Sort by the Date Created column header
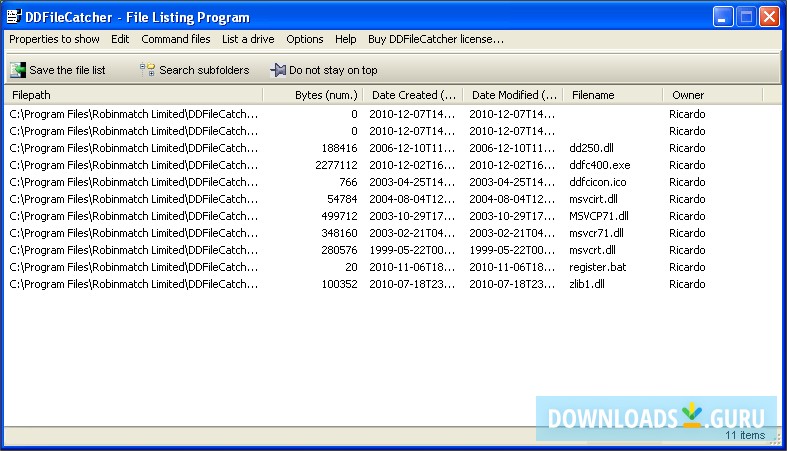 (x=413, y=95)
